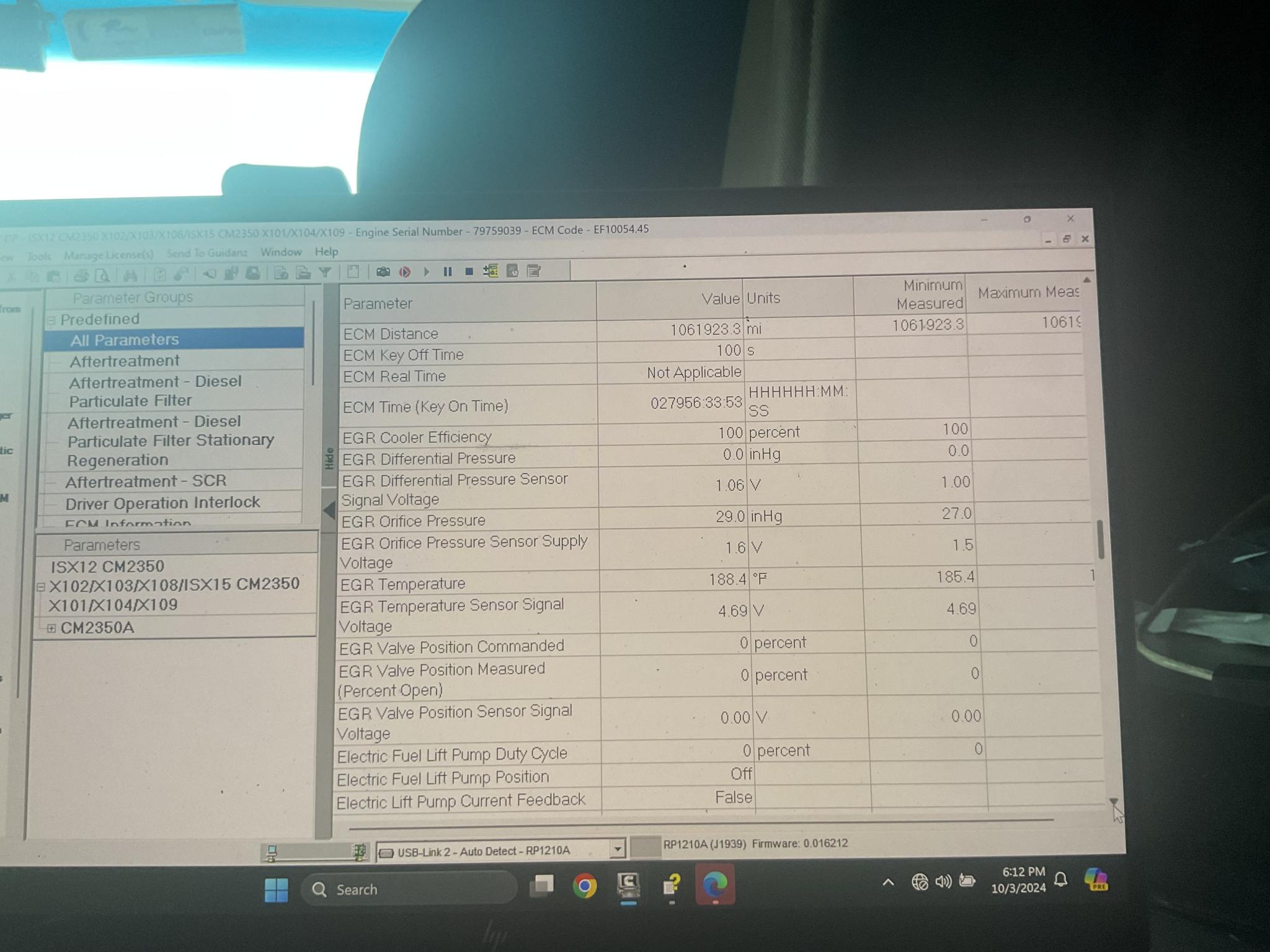Click the log settings icon with clock
The image size is (1270, 952).
point(512,271)
